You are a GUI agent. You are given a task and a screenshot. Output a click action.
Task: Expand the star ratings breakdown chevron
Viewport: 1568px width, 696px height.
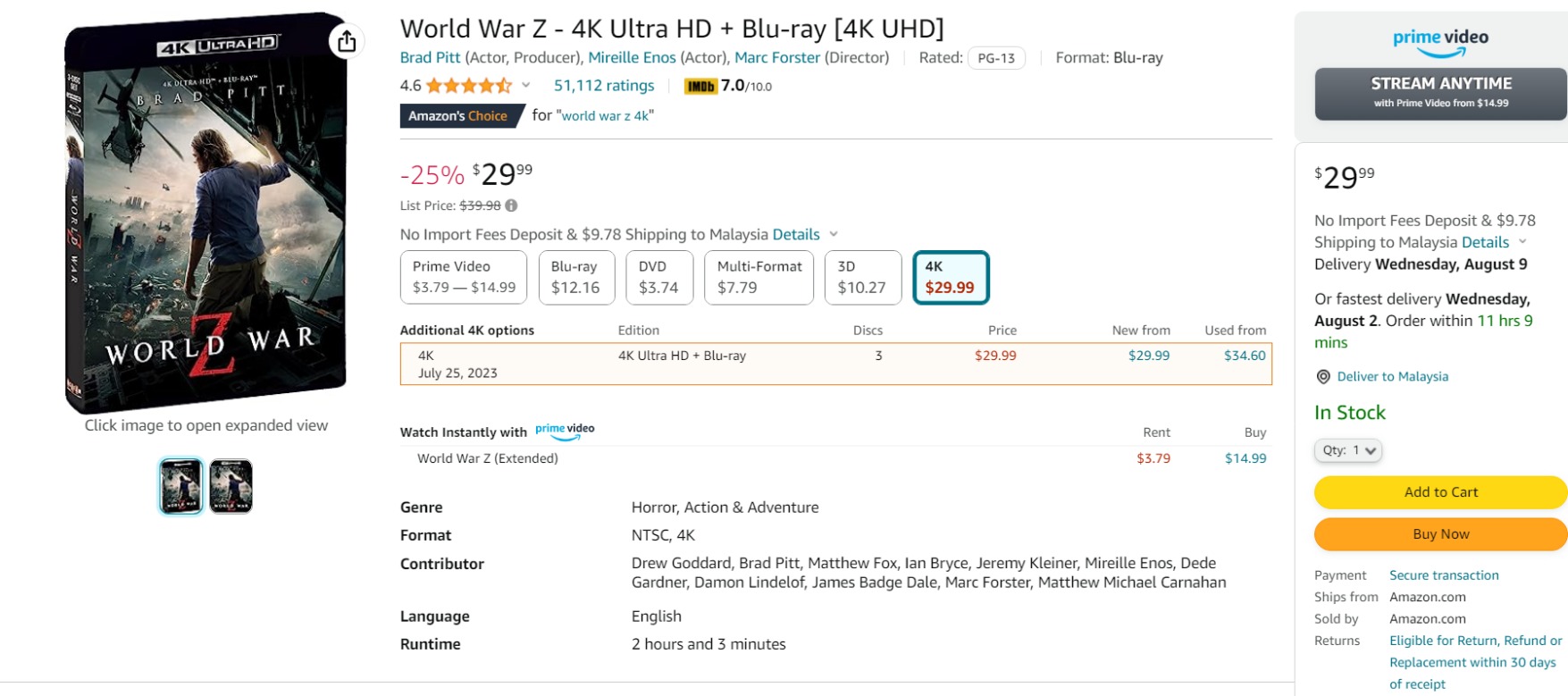[526, 86]
